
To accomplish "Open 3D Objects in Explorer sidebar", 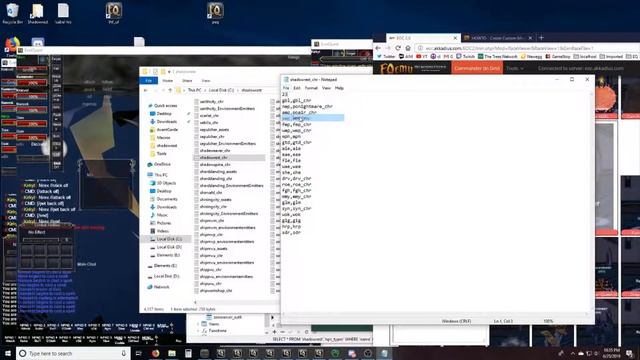I will pos(166,183).
